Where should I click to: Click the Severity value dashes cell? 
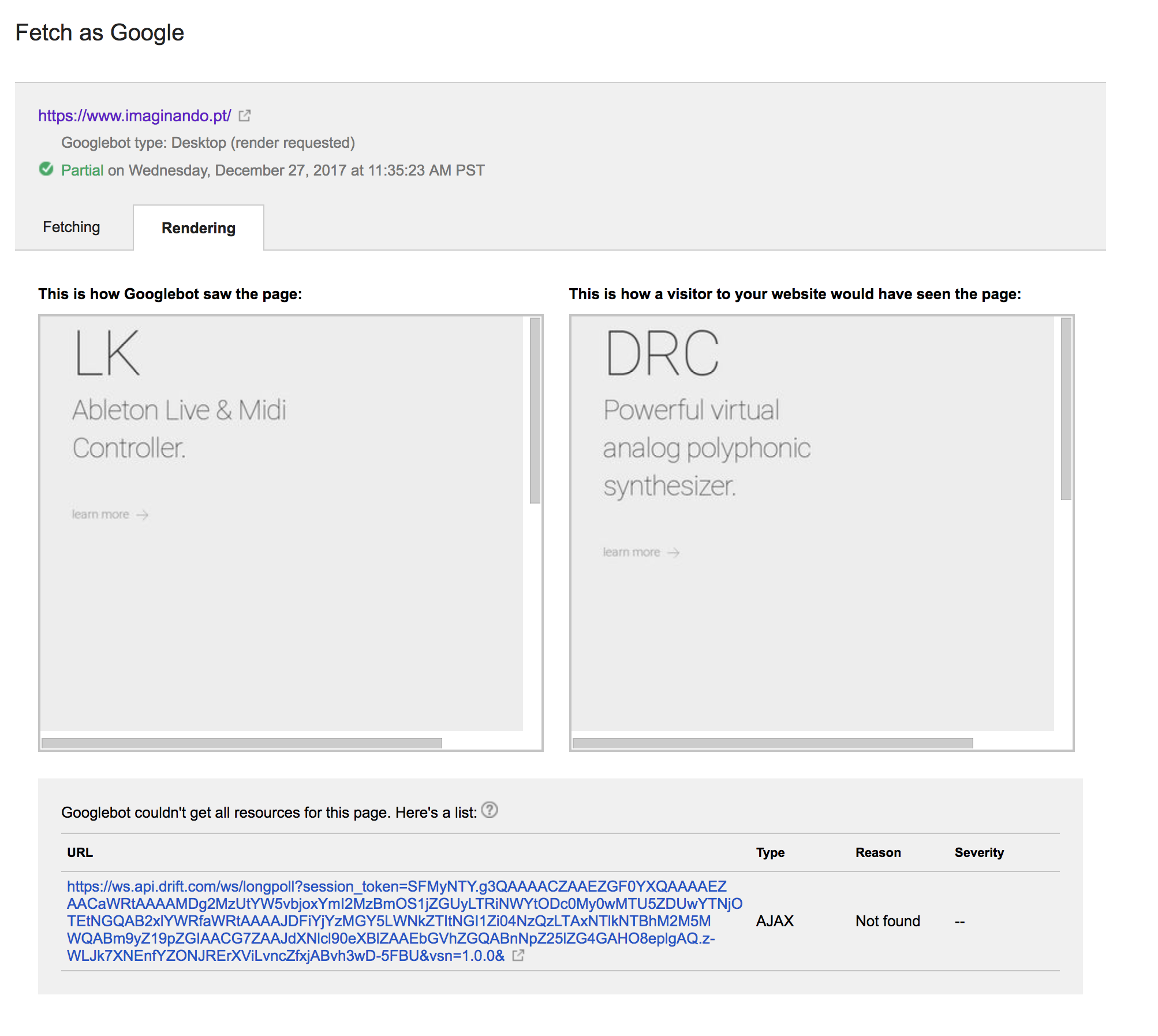click(960, 922)
